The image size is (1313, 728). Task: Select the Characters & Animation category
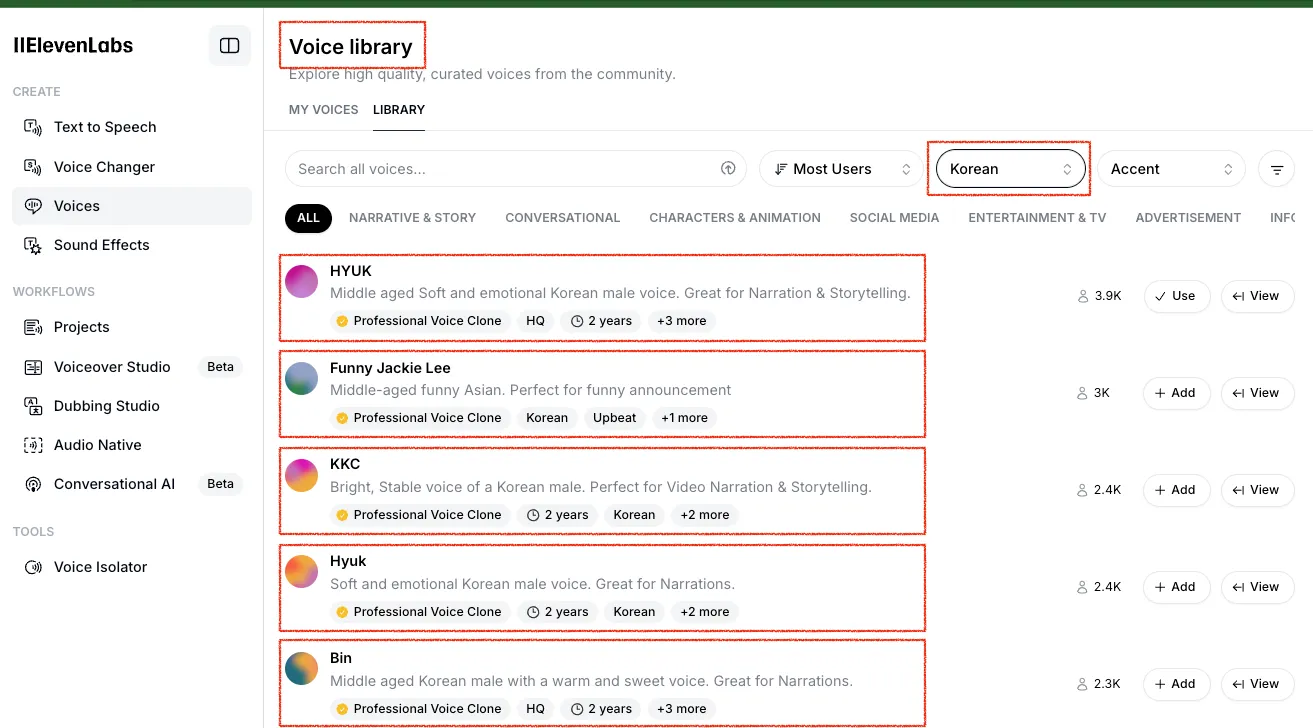(x=735, y=218)
